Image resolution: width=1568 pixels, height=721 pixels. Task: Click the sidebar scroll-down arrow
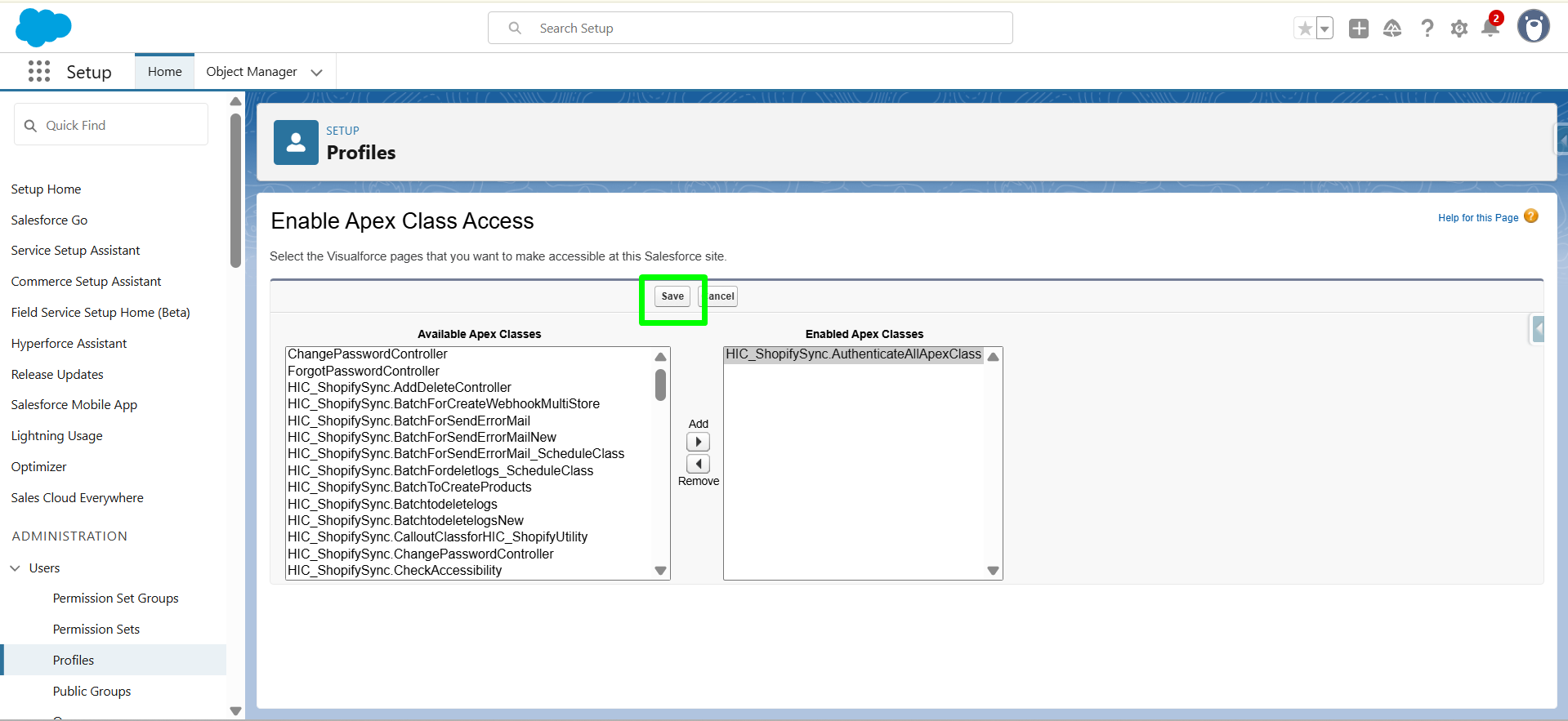pyautogui.click(x=235, y=711)
